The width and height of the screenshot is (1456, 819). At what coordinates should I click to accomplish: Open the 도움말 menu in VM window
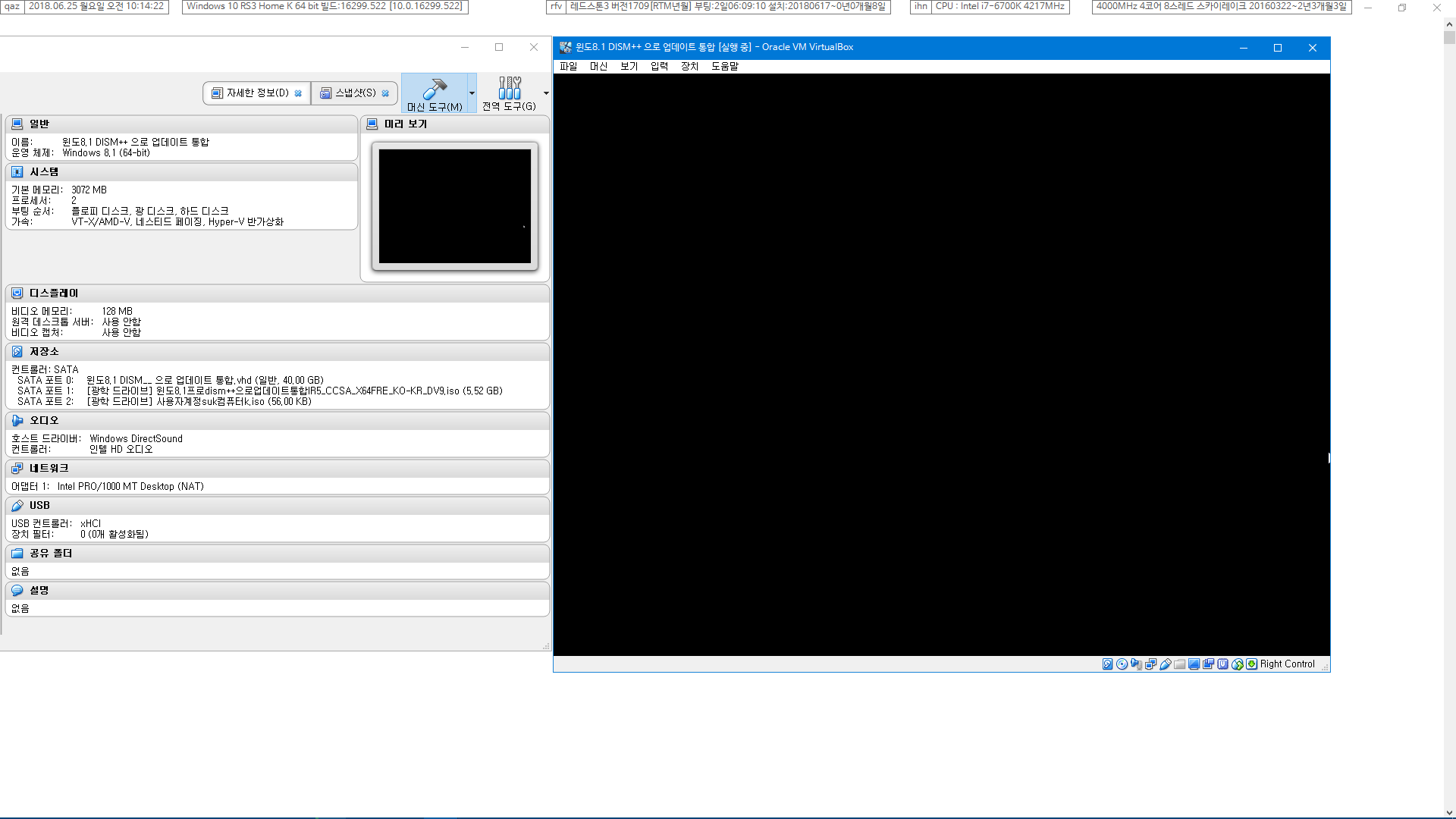coord(725,66)
